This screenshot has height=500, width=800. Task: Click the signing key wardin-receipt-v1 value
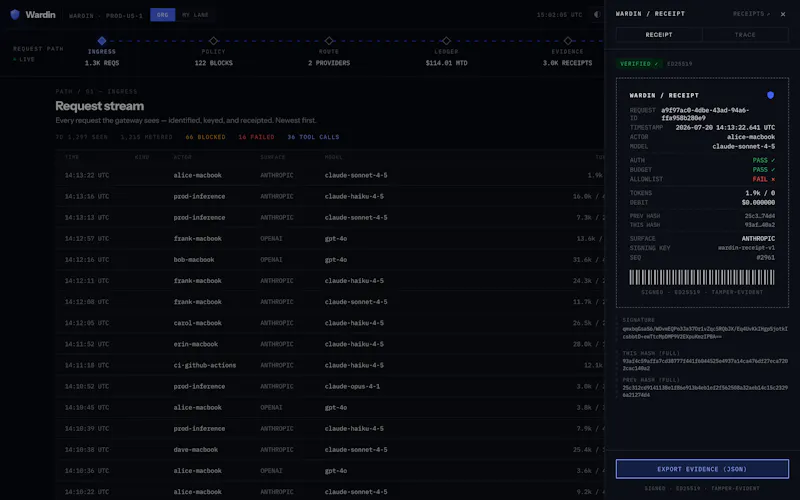(746, 248)
